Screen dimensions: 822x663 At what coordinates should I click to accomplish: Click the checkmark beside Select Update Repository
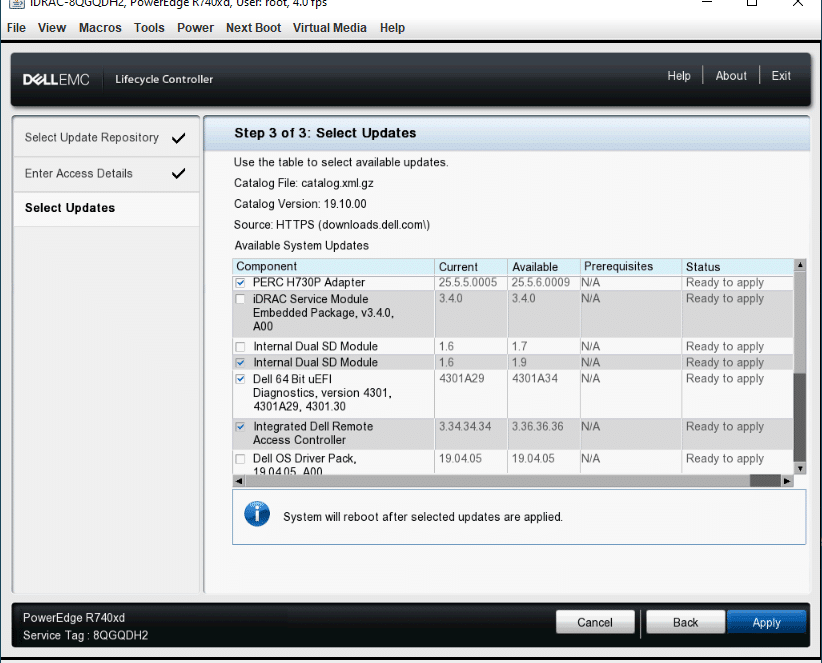pos(178,138)
